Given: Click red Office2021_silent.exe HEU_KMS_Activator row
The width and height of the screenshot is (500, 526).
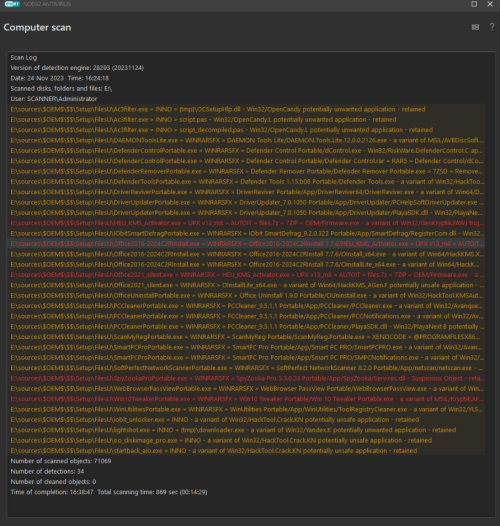Looking at the screenshot, I should tap(246, 275).
